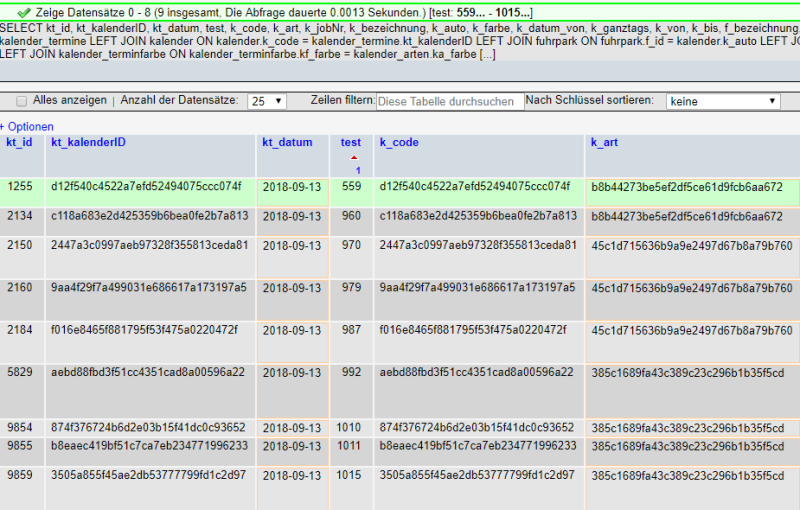Sort by the k_code column header
Screen dimensions: 800x510
pos(399,143)
